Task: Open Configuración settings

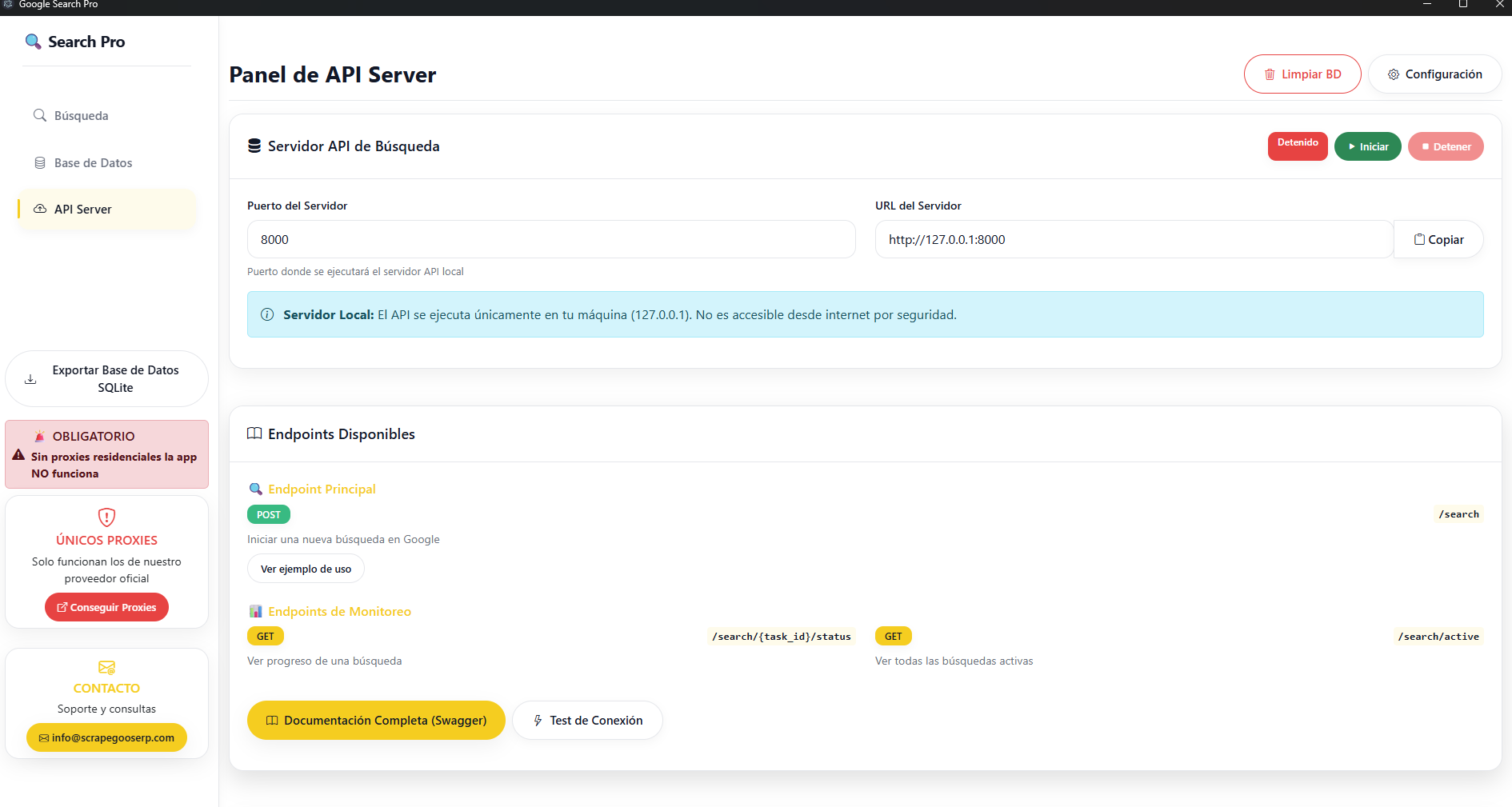Action: click(x=1434, y=74)
